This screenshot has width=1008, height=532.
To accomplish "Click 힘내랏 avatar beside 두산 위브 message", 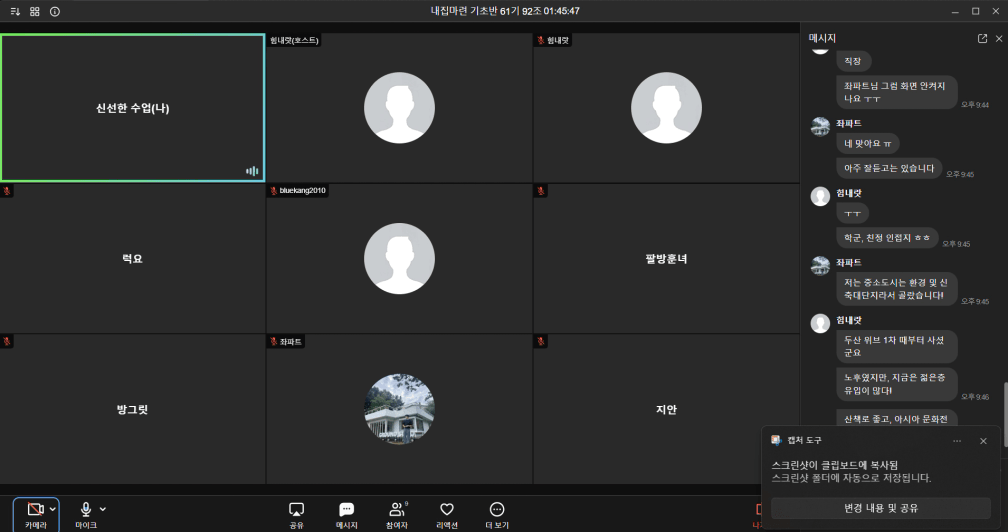I will [820, 323].
